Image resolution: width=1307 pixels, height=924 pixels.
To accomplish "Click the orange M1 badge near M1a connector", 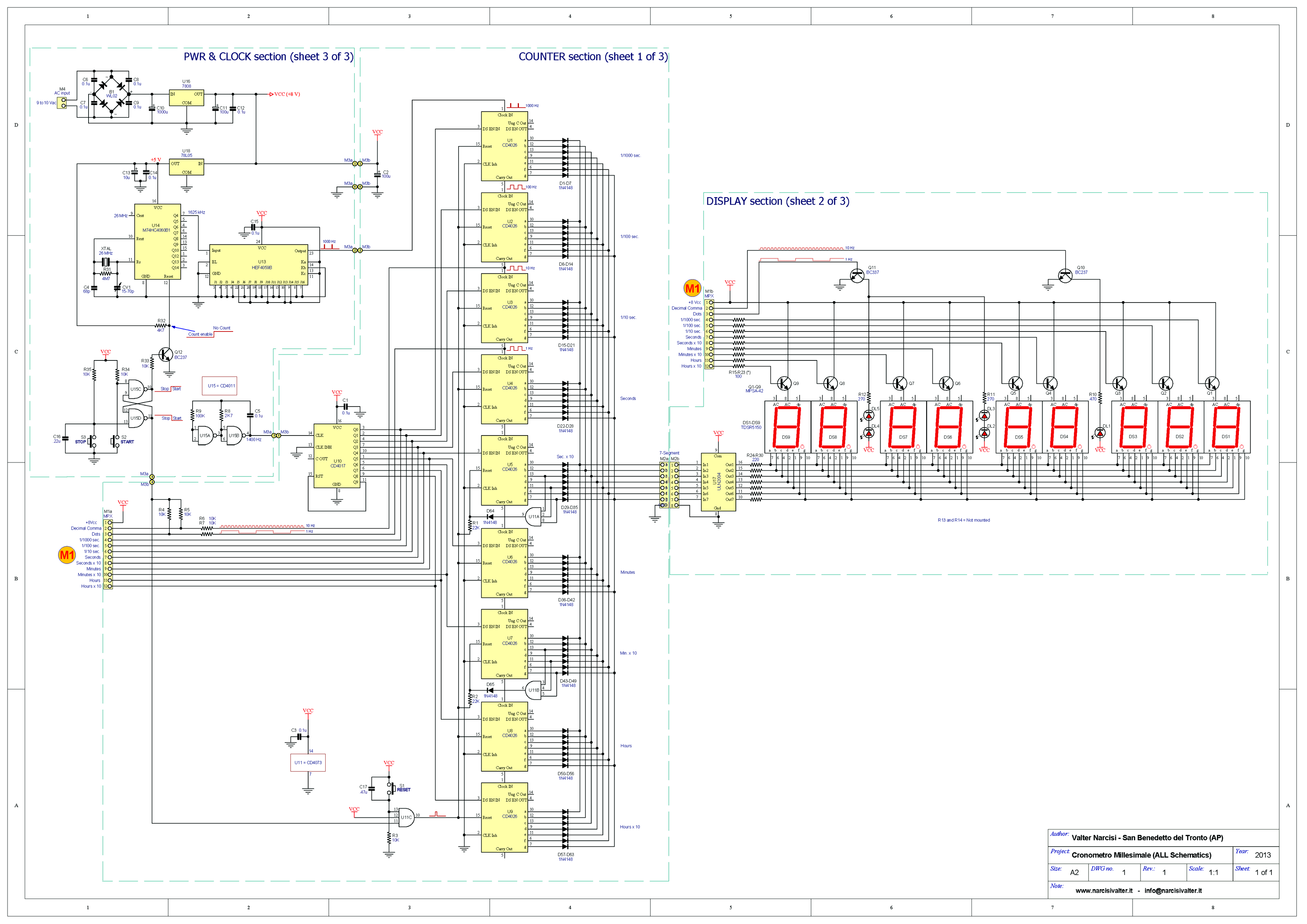I will [67, 555].
